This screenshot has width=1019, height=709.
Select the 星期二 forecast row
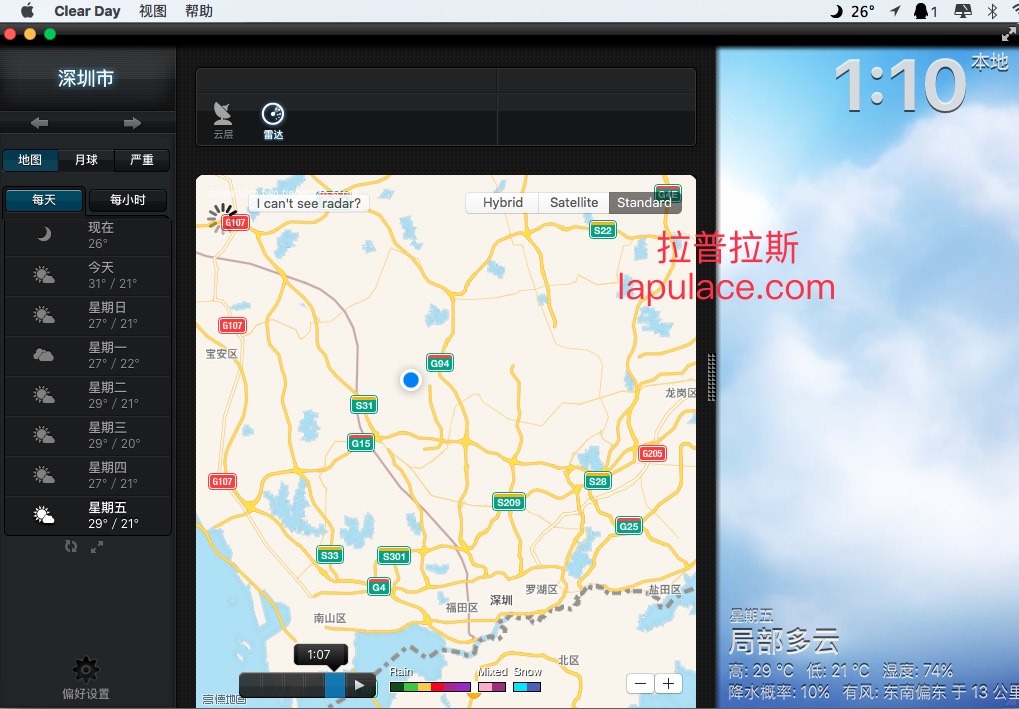click(x=88, y=395)
